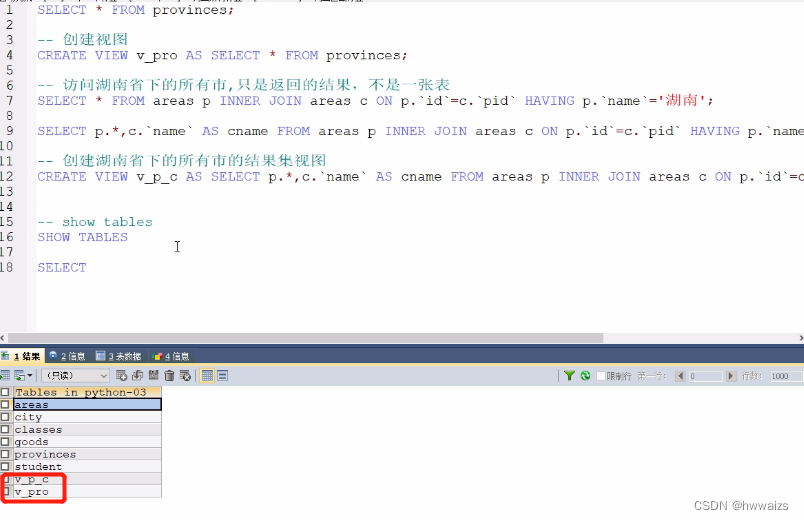Check the checkbox for the city row
Image resolution: width=804 pixels, height=520 pixels.
pos(5,417)
